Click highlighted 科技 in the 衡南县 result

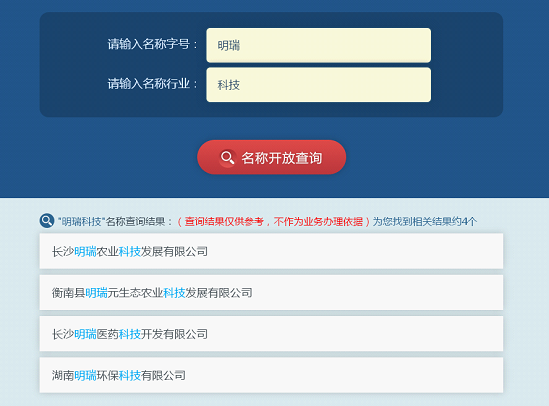[x=174, y=293]
